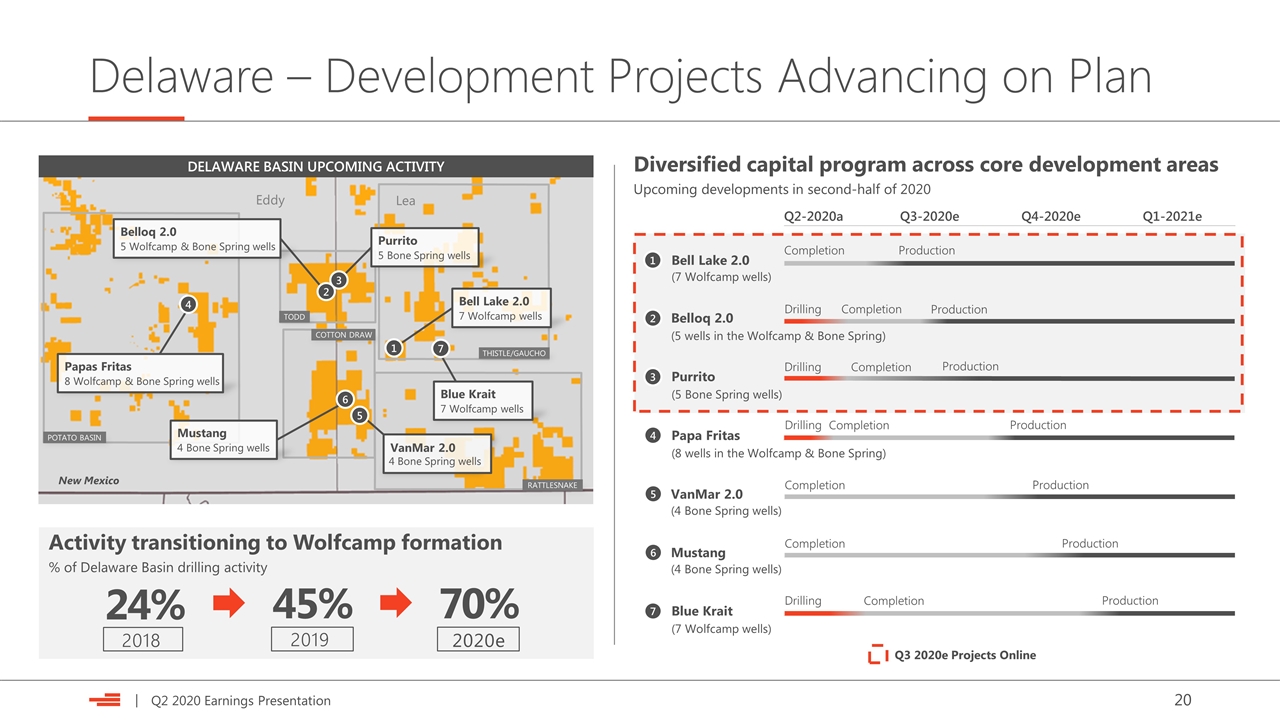1280x720 pixels.
Task: Click the 'Diversified capital program' heading
Action: click(x=926, y=165)
